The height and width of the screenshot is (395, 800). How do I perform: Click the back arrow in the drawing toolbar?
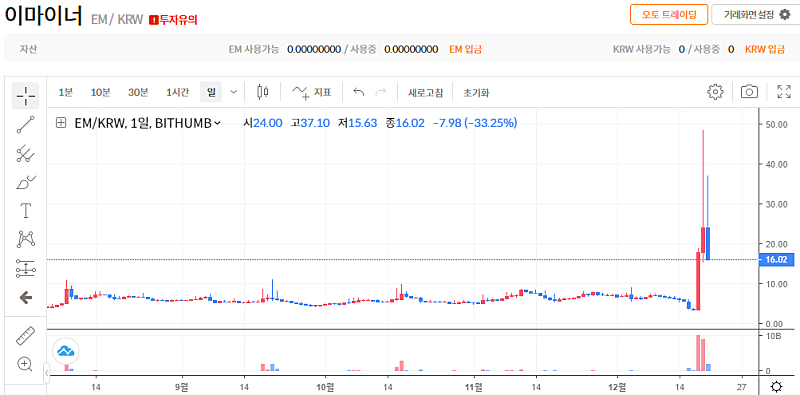coord(26,298)
